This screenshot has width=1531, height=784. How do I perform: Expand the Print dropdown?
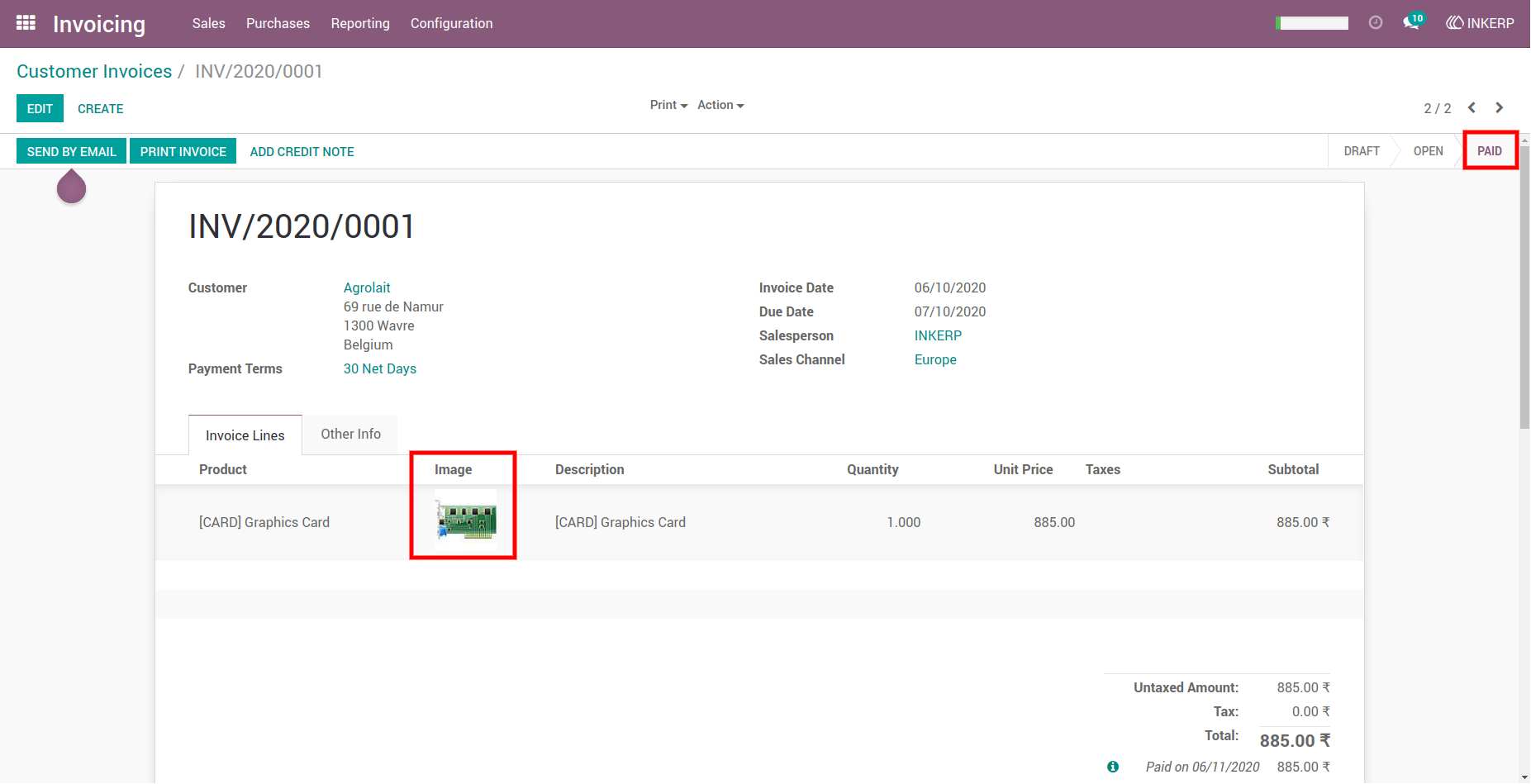[668, 105]
